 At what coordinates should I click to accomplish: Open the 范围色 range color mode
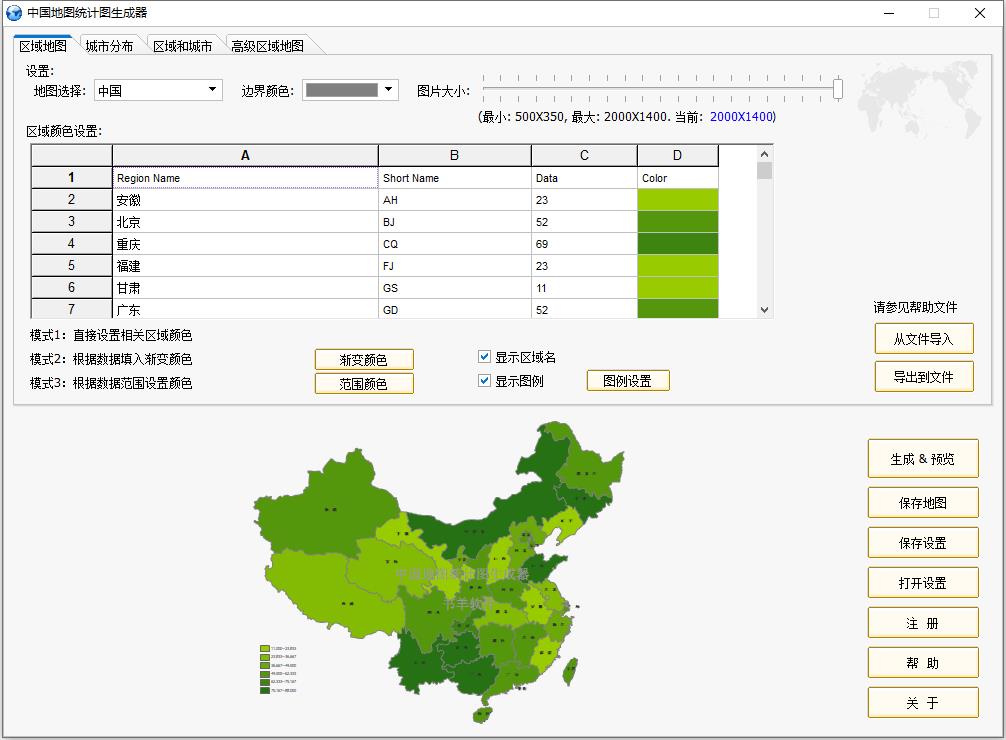[366, 383]
